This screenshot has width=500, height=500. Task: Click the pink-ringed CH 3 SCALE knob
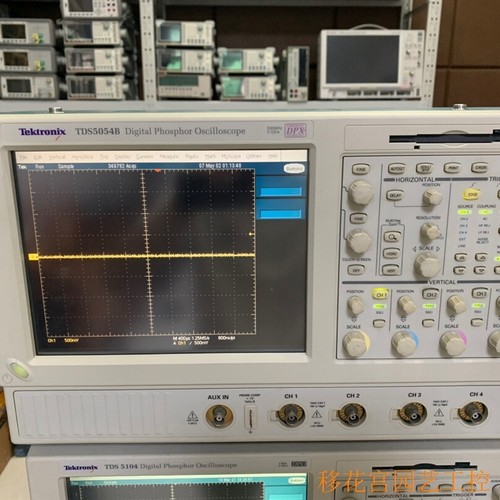point(453,342)
